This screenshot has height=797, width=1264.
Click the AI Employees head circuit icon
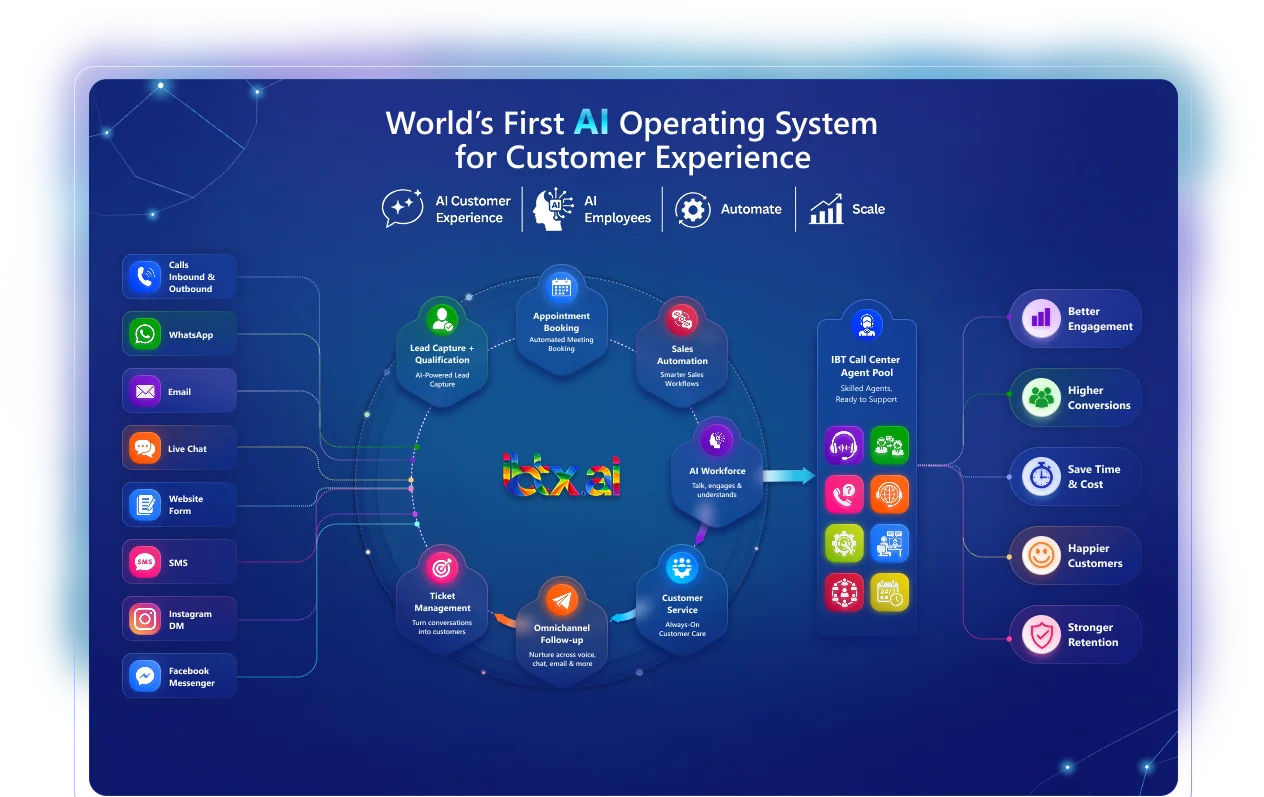[553, 209]
